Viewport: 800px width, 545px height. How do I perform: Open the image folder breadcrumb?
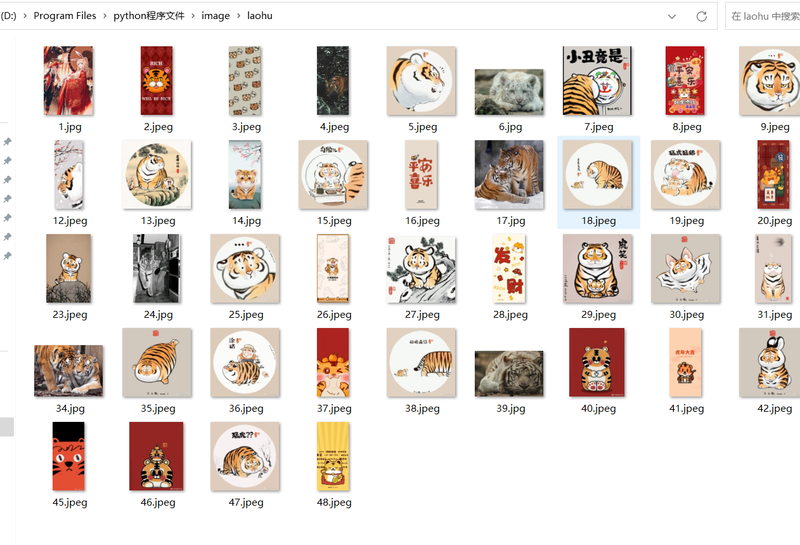[215, 16]
